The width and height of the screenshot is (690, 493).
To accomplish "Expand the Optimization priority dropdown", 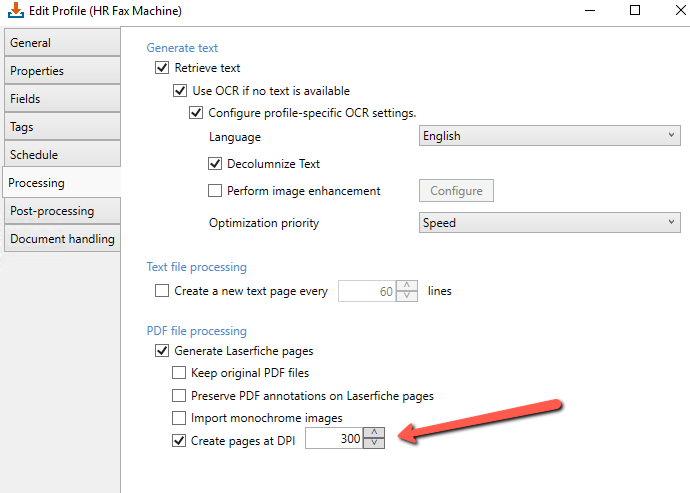I will [x=550, y=223].
